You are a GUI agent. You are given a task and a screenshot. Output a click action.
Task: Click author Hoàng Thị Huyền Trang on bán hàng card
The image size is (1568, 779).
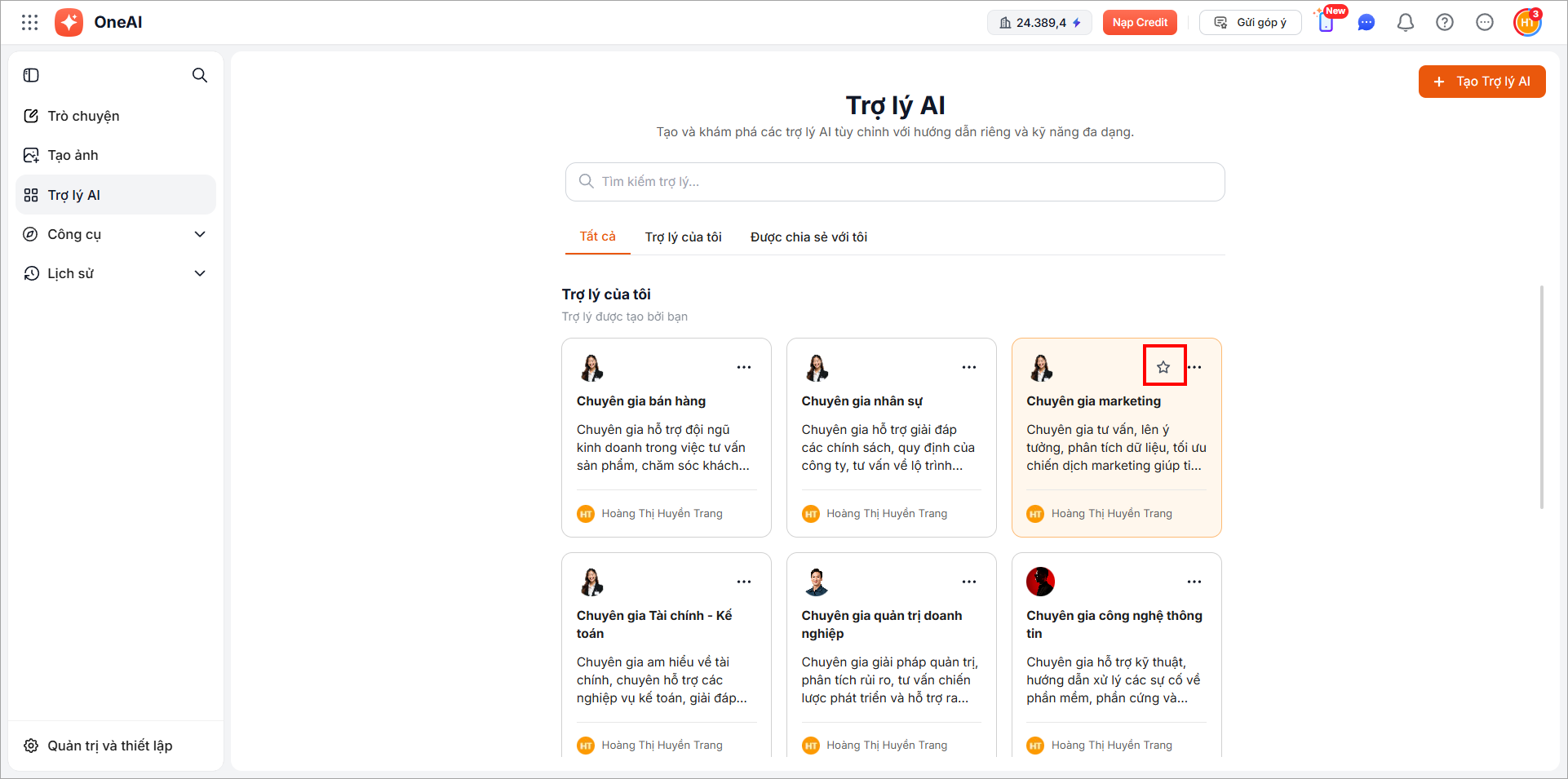tap(662, 514)
